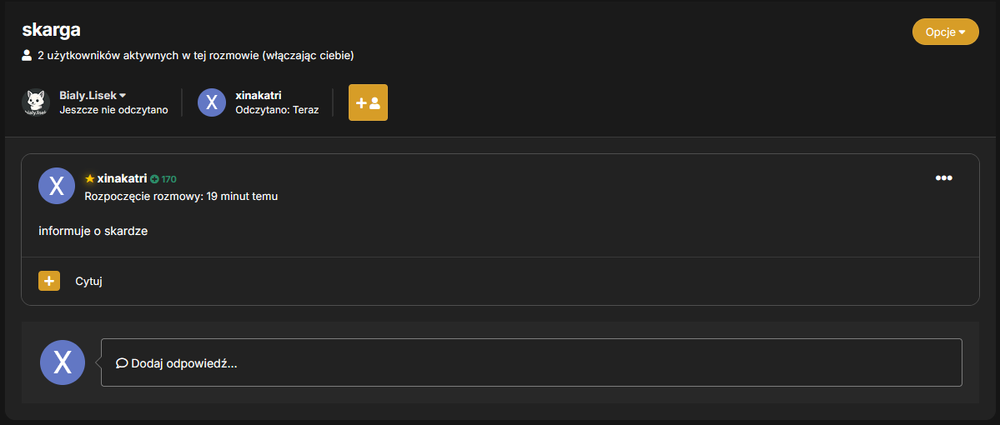Click the add participant icon button
The width and height of the screenshot is (1000, 425).
(x=368, y=103)
